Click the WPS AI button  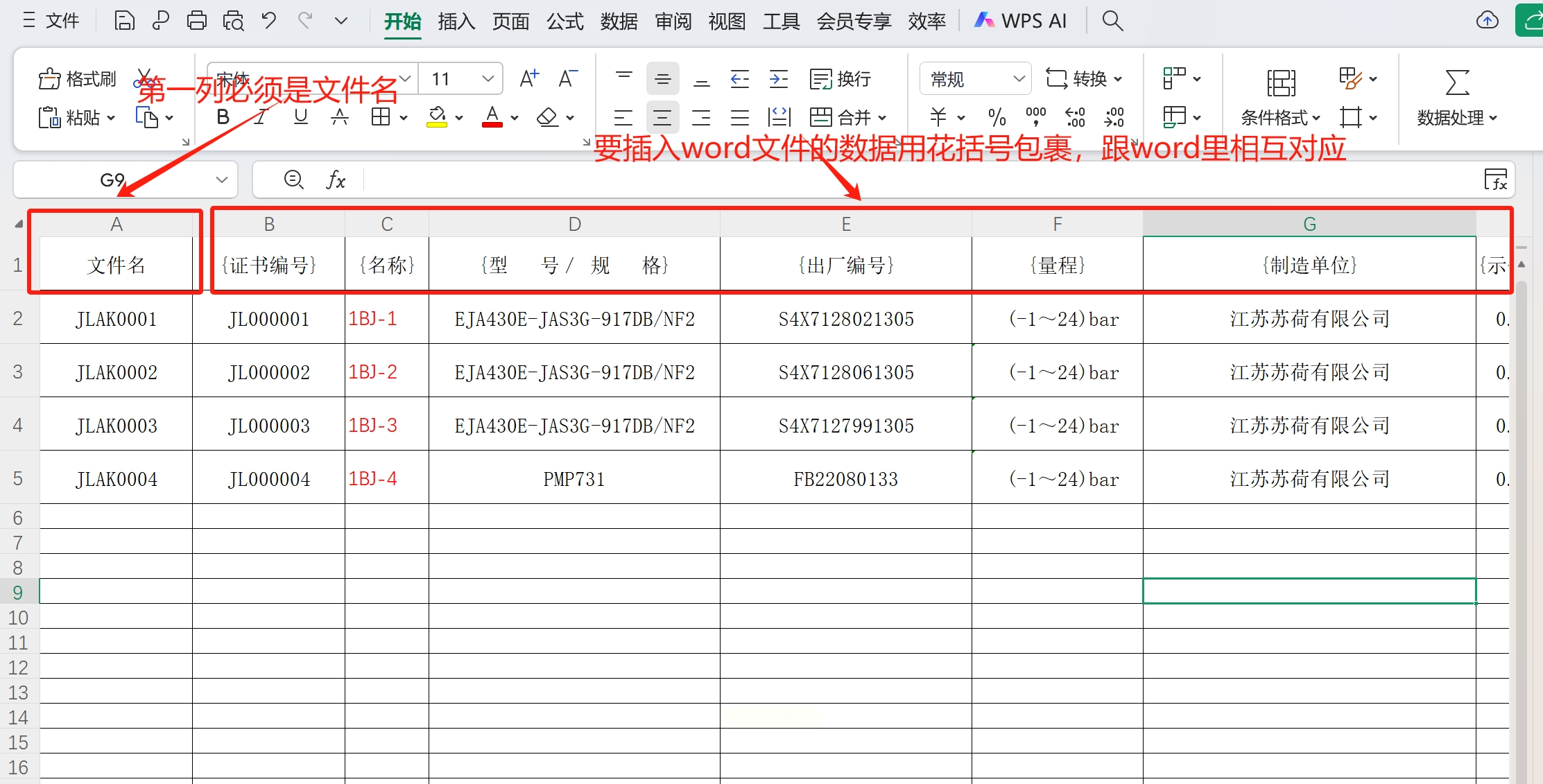tap(1021, 21)
